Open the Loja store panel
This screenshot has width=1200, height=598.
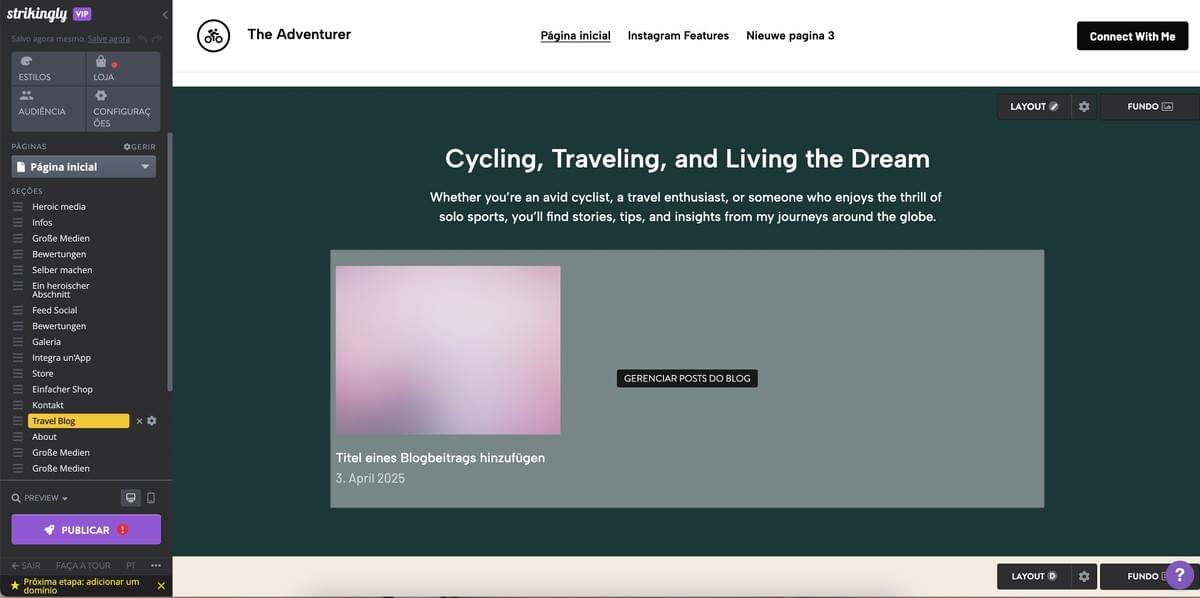pyautogui.click(x=123, y=68)
